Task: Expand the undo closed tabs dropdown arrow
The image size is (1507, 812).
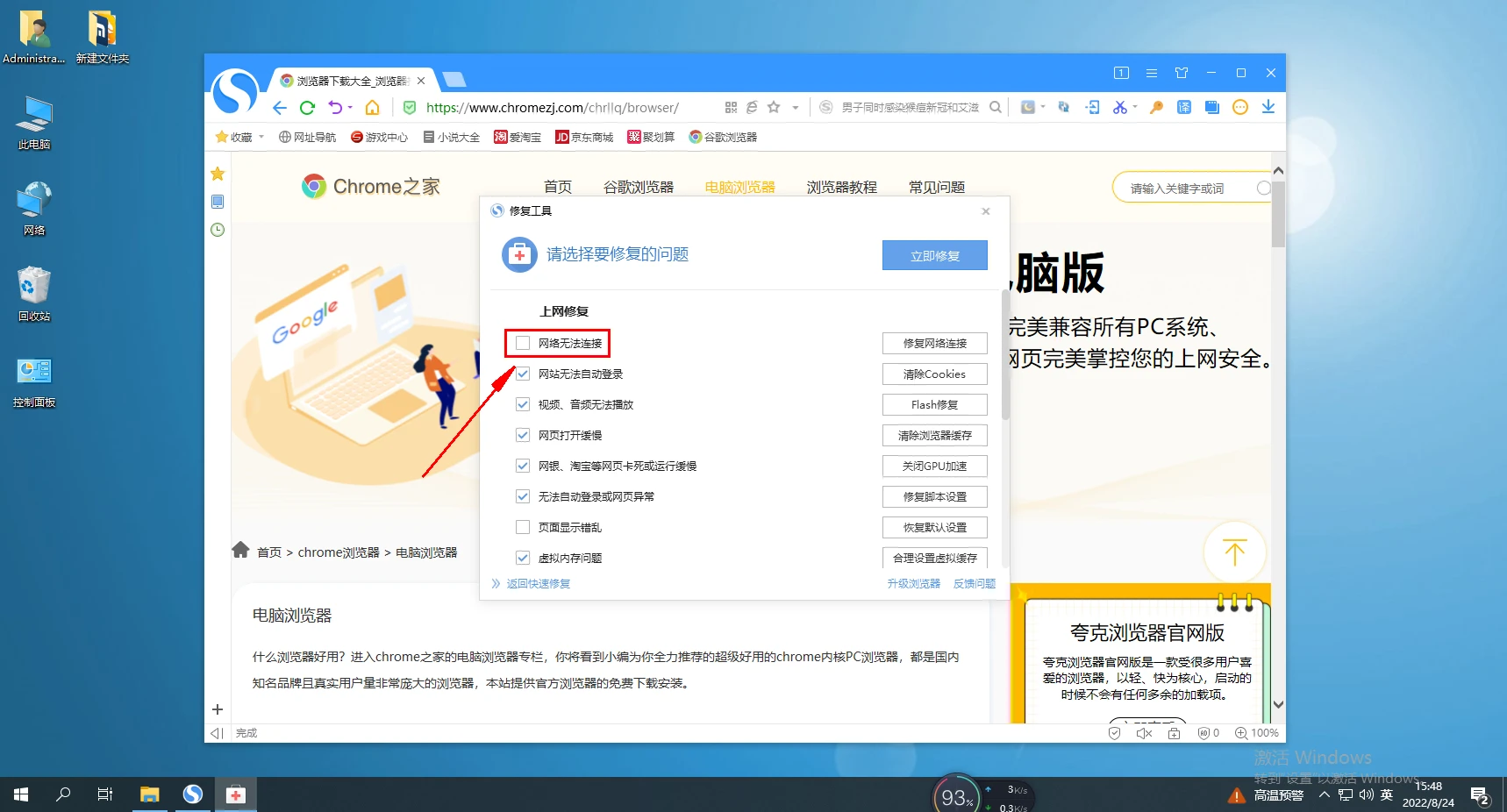Action: coord(350,107)
